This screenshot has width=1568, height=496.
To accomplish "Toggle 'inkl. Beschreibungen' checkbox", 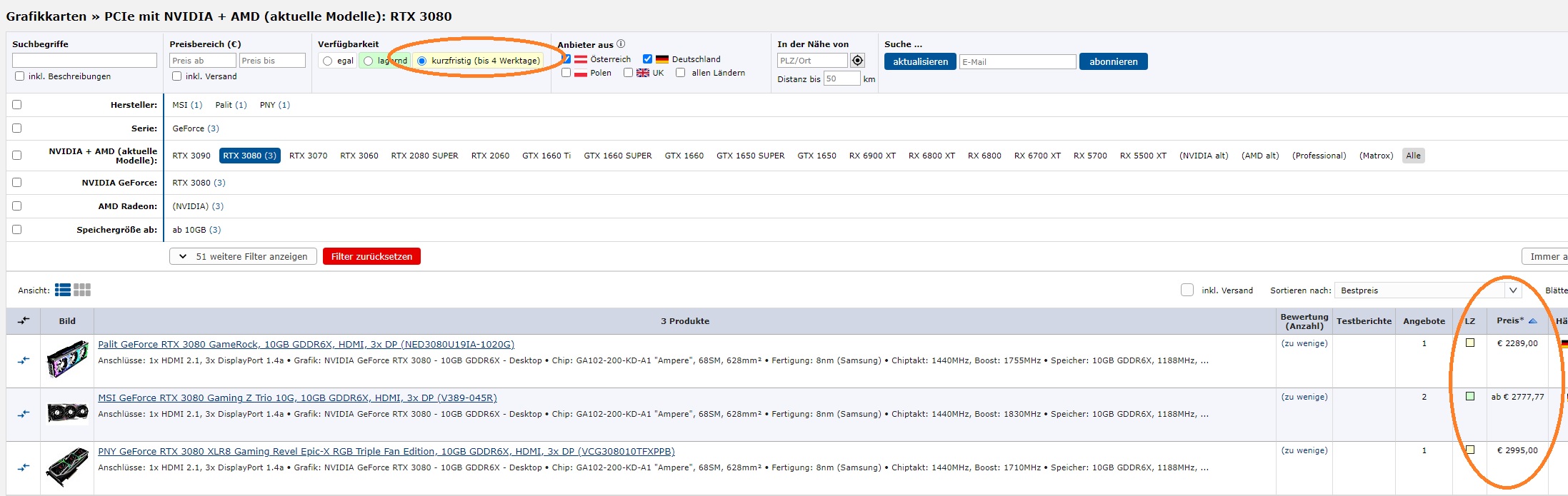I will [19, 76].
